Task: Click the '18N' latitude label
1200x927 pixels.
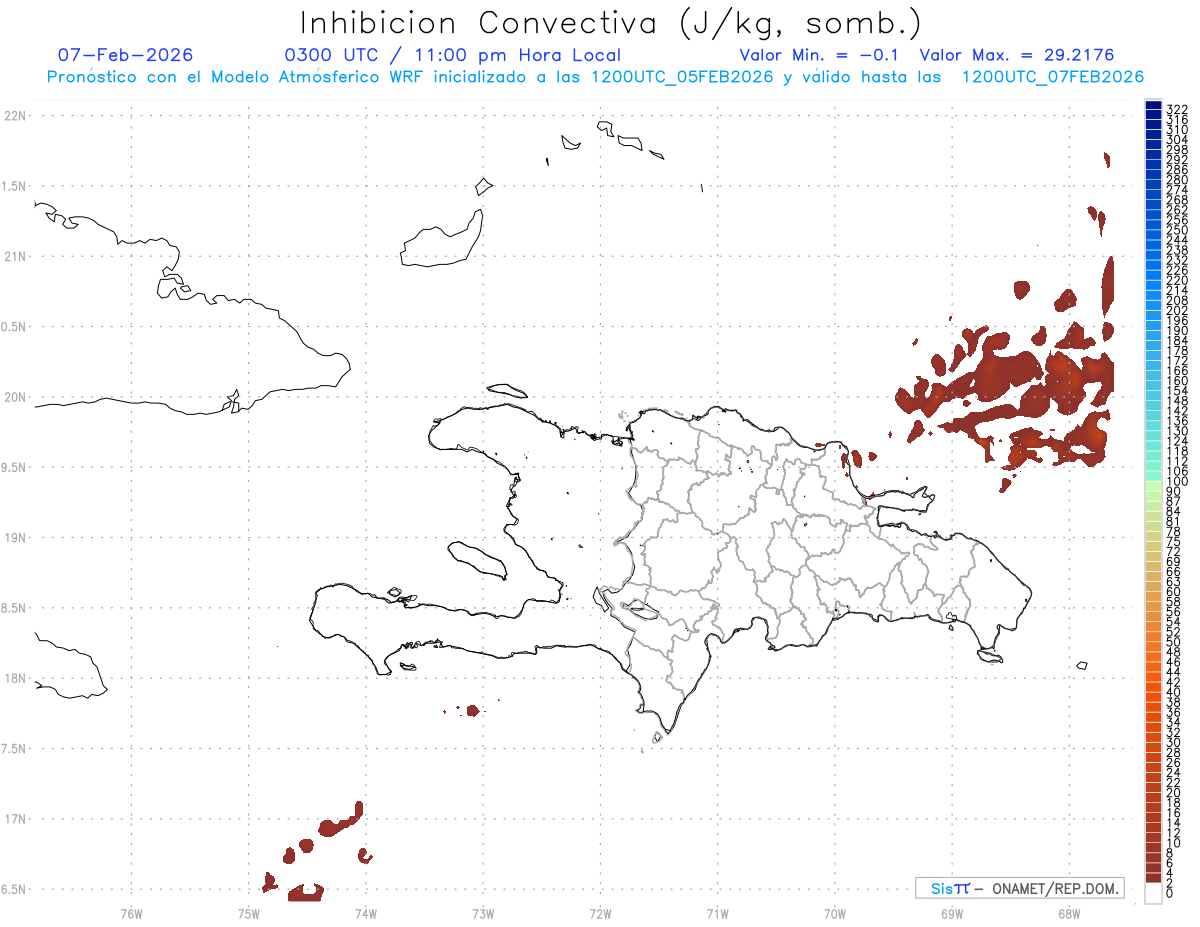Action: click(14, 678)
